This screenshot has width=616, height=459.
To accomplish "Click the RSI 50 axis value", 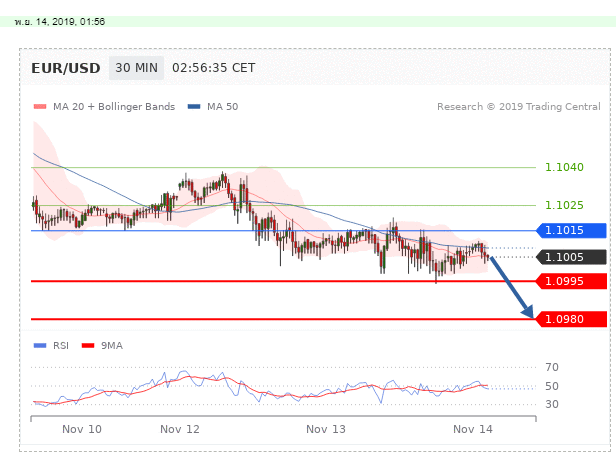I will 552,386.
